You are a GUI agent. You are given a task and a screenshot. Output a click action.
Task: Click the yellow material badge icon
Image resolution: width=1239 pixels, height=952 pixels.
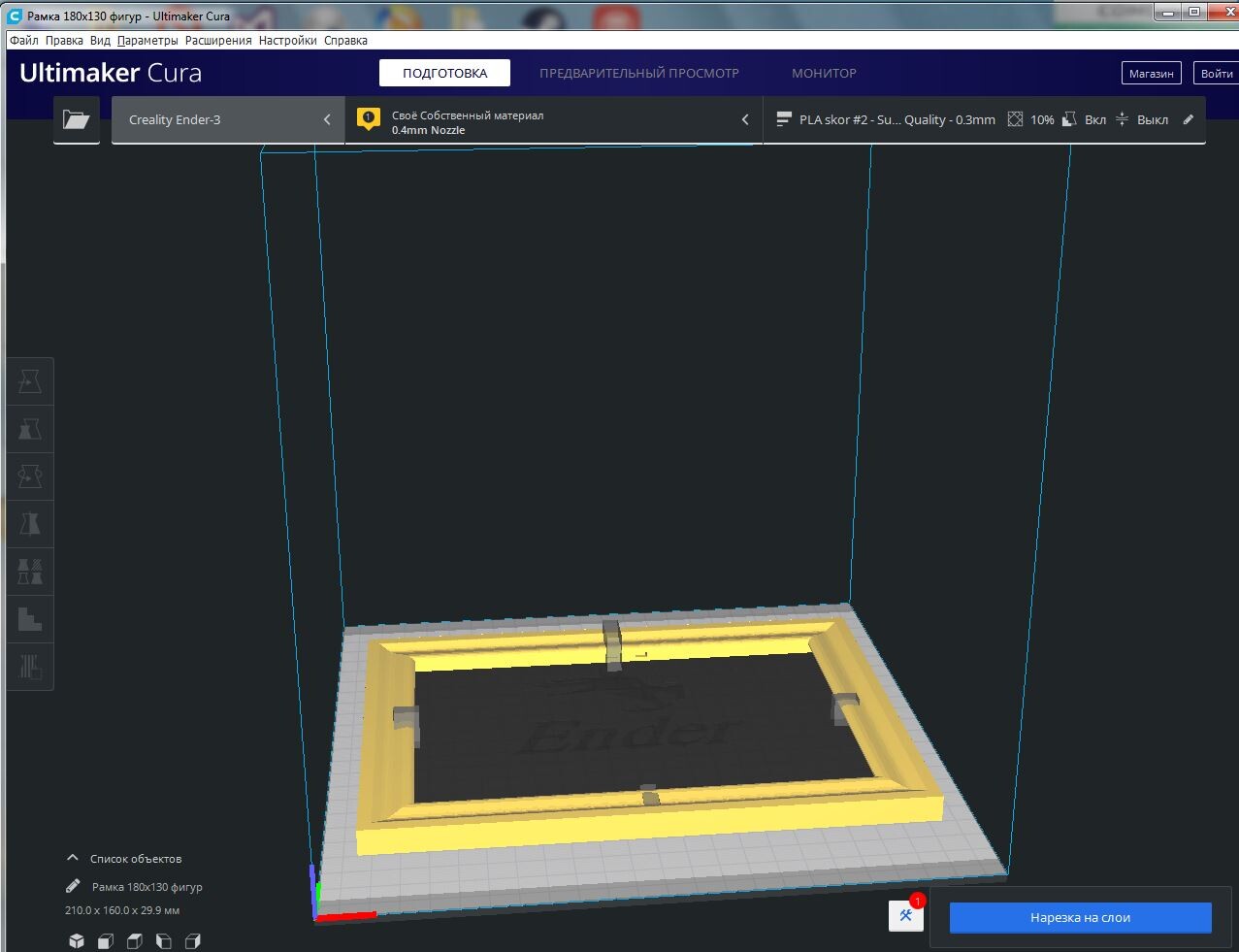tap(368, 119)
